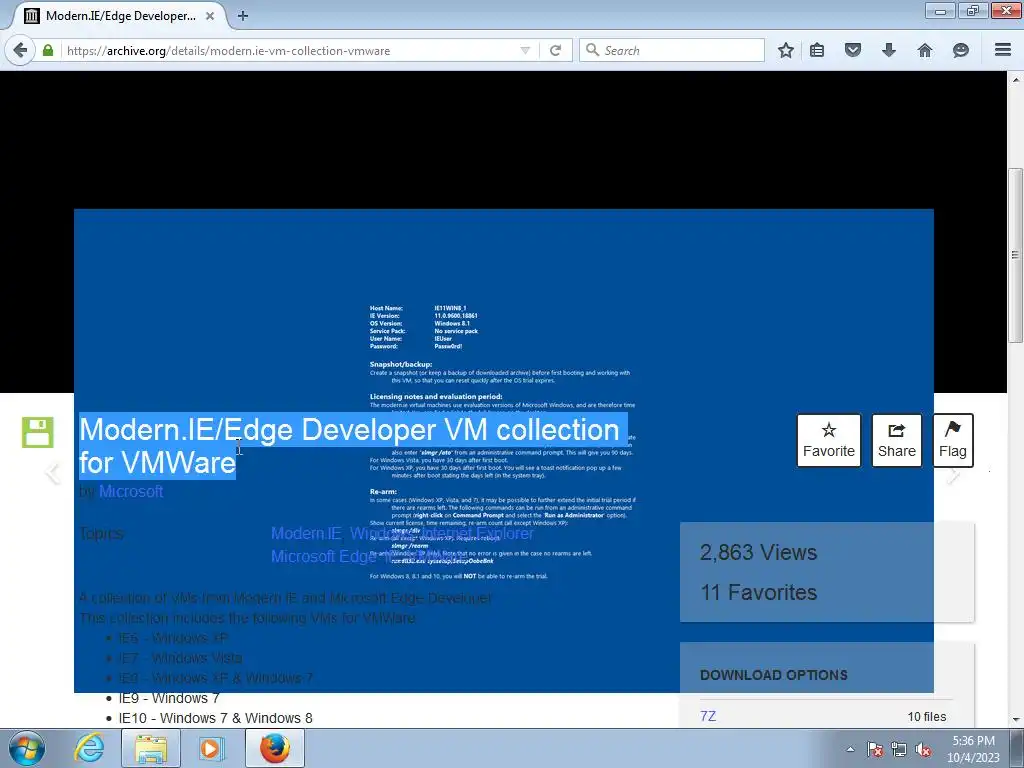
Task: Bookmark this page with the star icon
Action: point(786,50)
